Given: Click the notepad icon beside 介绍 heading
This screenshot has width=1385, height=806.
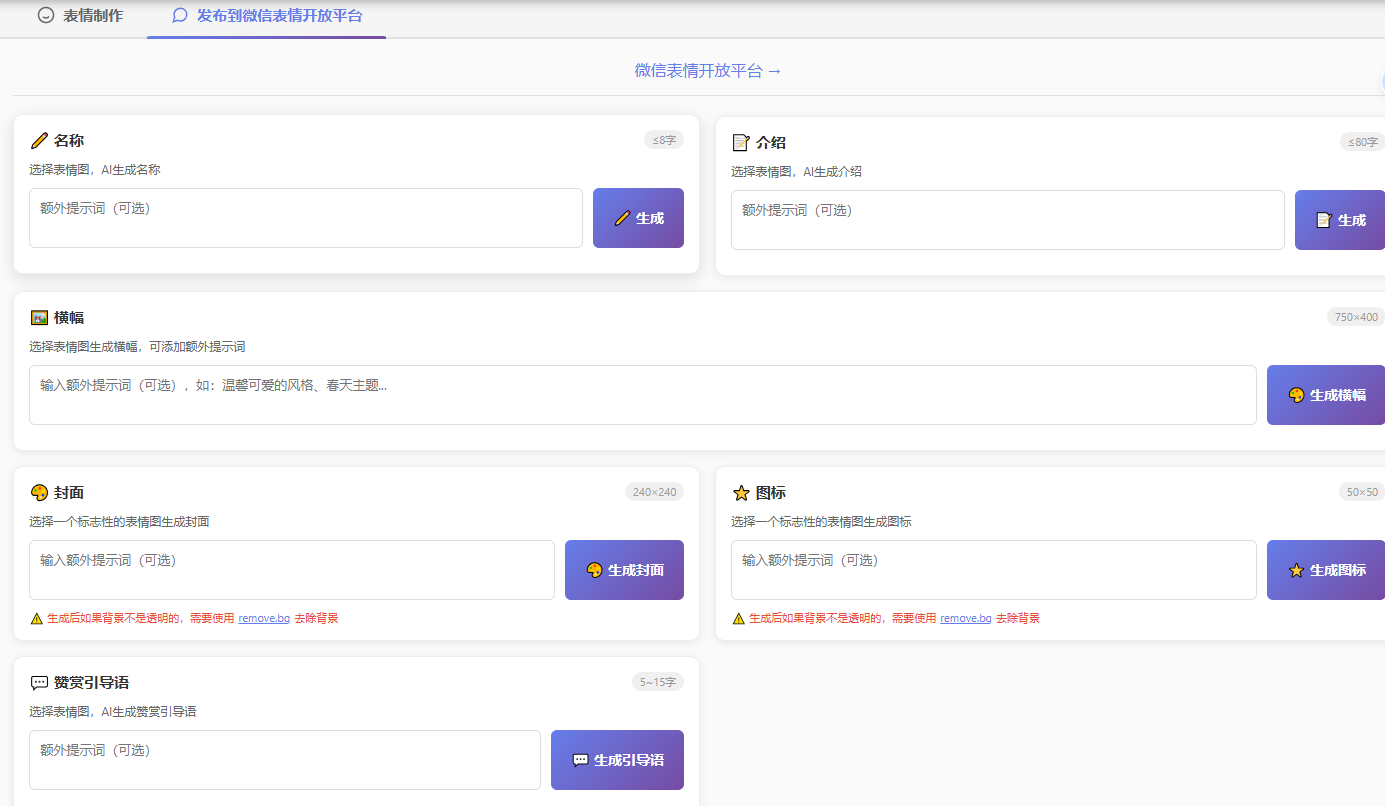Looking at the screenshot, I should (741, 143).
